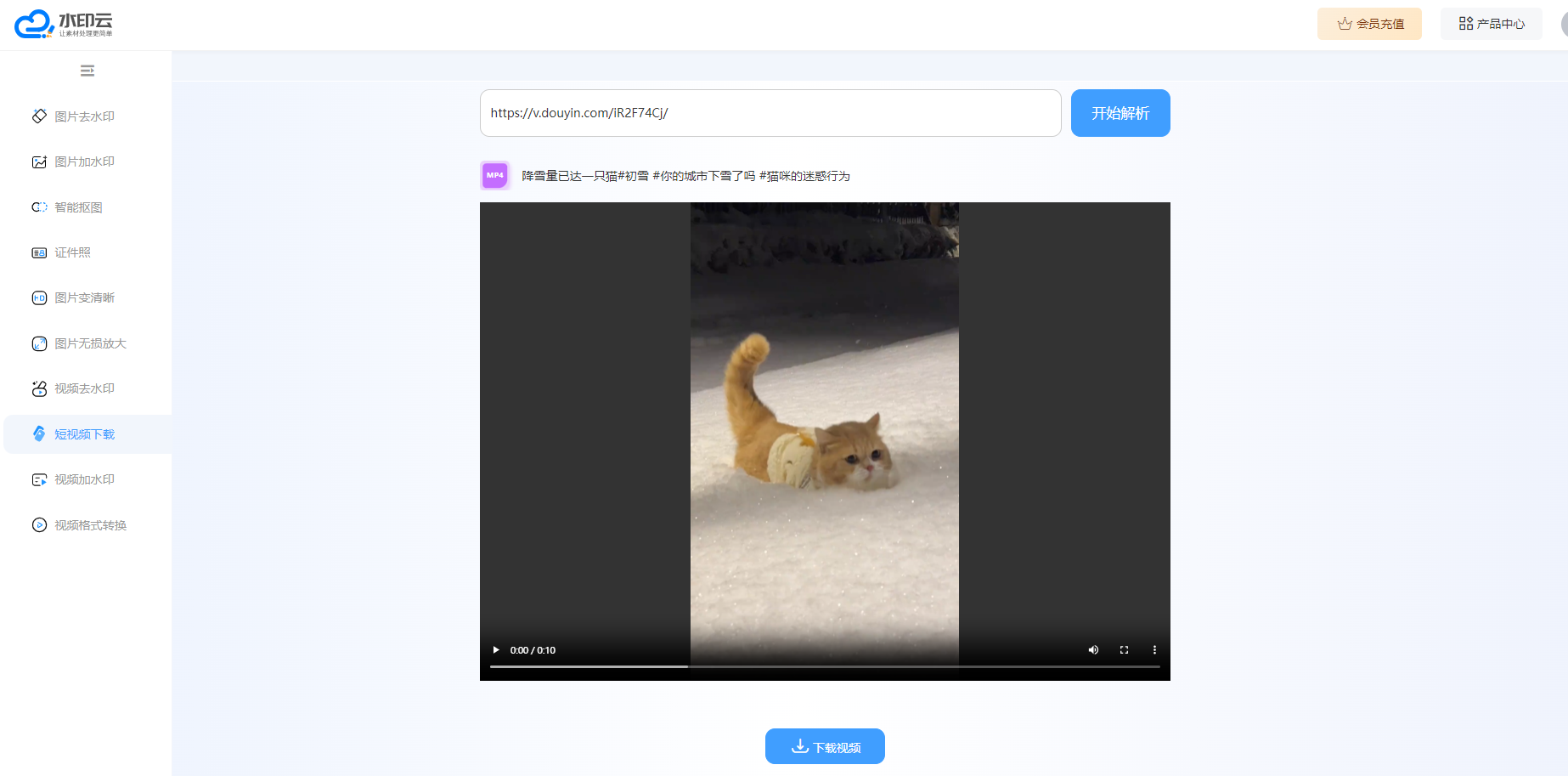
Task: Play the cat video
Action: (496, 650)
